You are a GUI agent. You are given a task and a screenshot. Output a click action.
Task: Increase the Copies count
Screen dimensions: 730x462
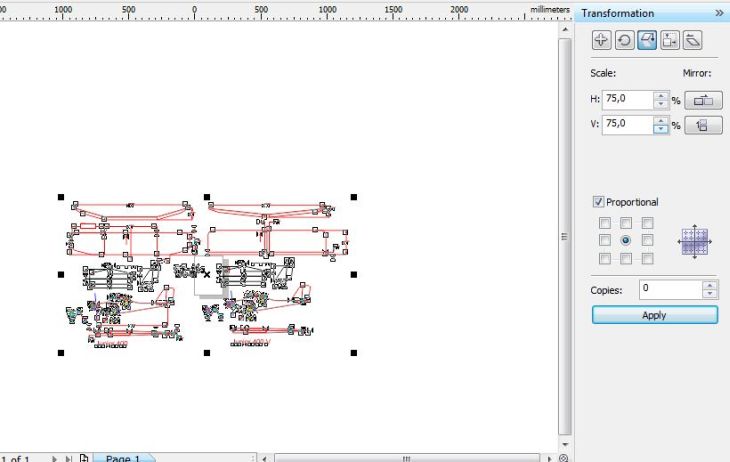click(x=710, y=285)
